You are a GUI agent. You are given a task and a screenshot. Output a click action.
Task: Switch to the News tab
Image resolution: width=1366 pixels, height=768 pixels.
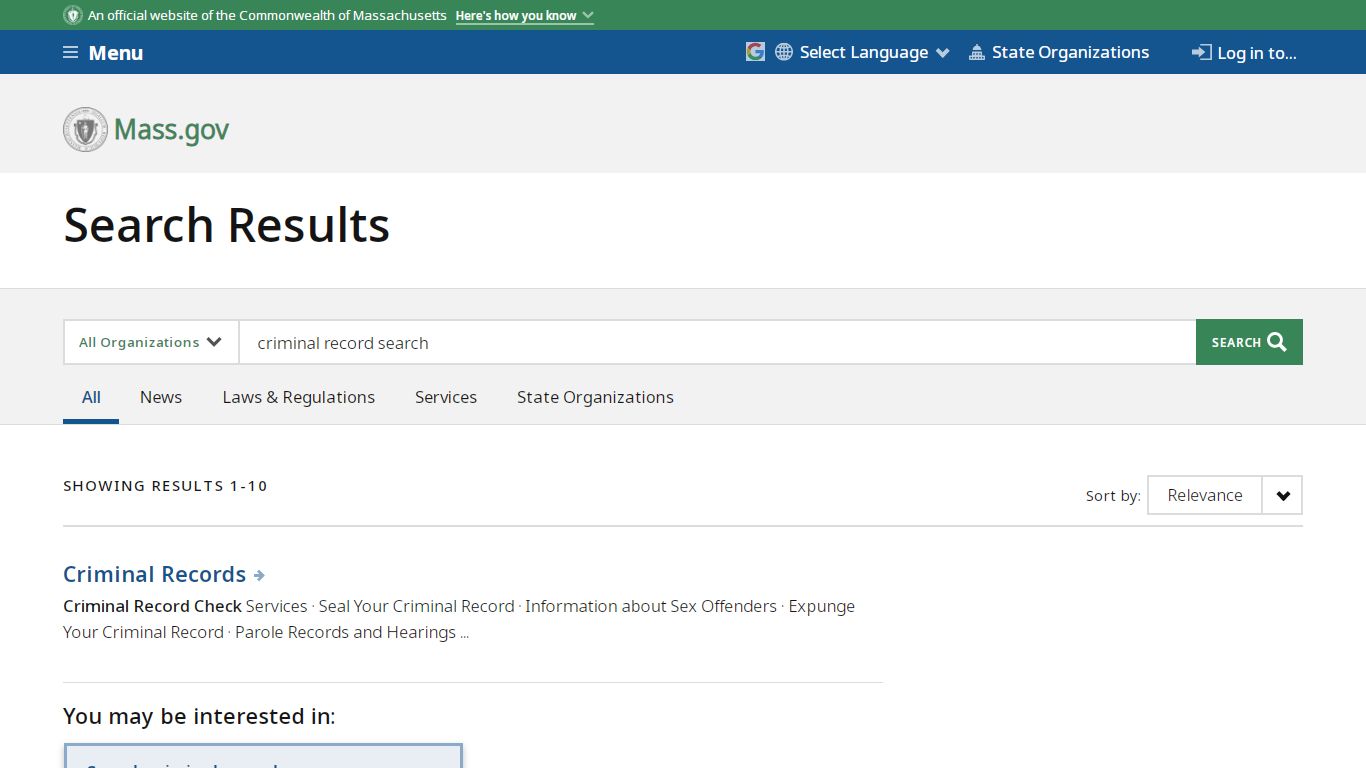pyautogui.click(x=161, y=397)
